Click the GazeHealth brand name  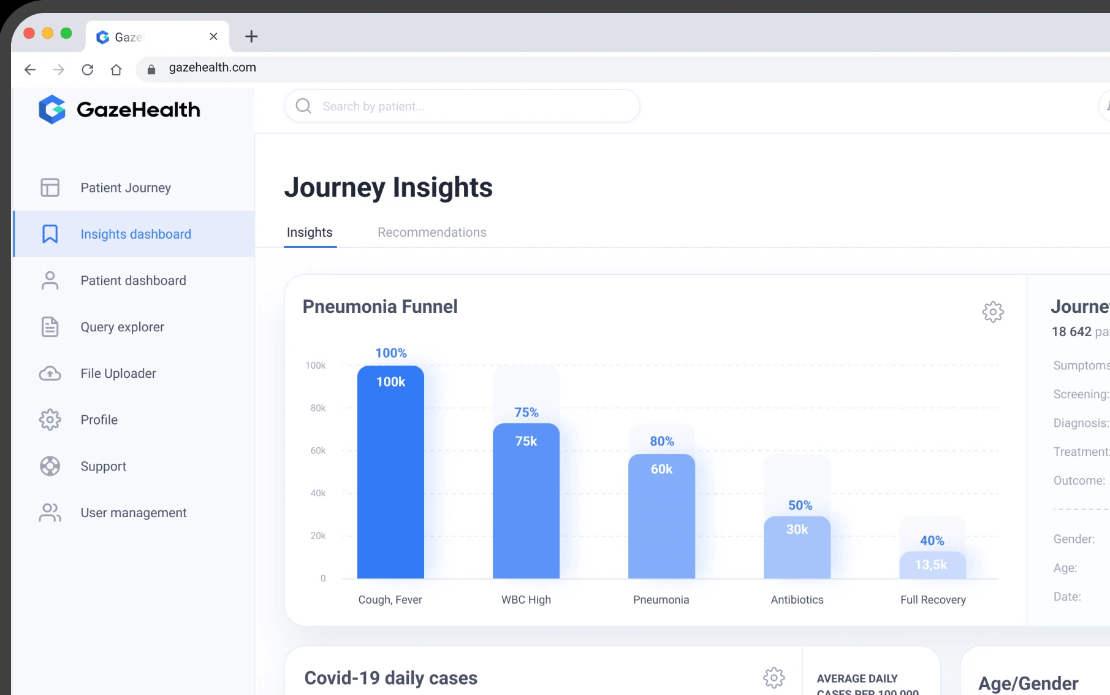point(138,110)
